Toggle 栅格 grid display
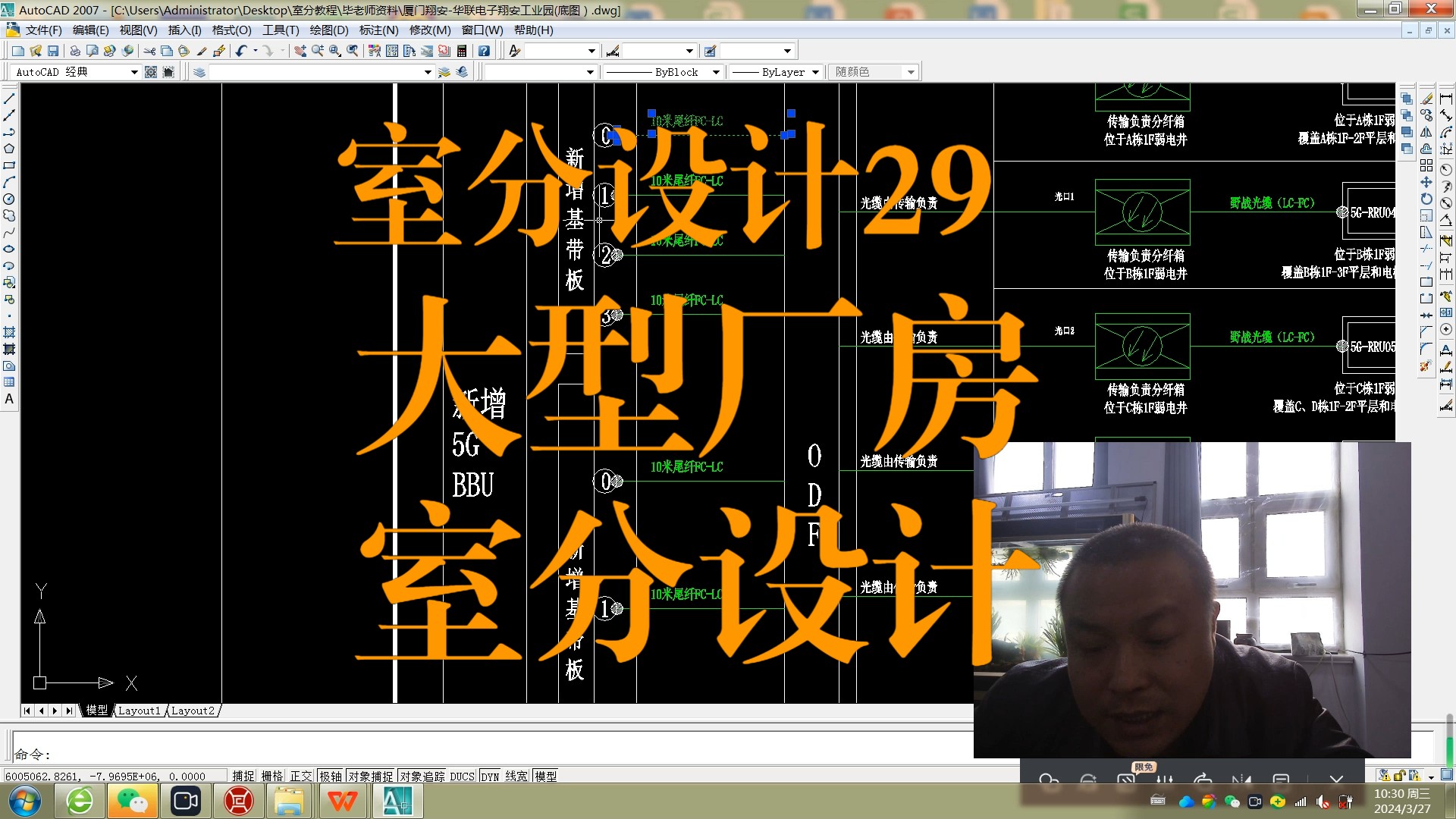The width and height of the screenshot is (1456, 819). pyautogui.click(x=272, y=776)
